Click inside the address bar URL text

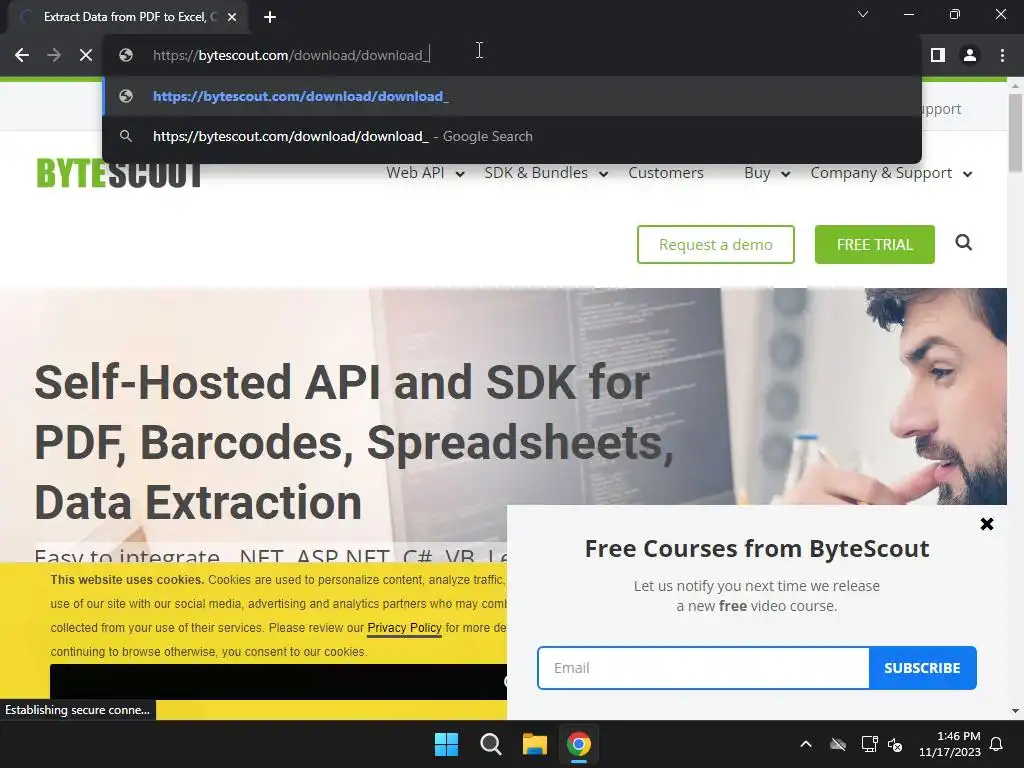(x=291, y=56)
